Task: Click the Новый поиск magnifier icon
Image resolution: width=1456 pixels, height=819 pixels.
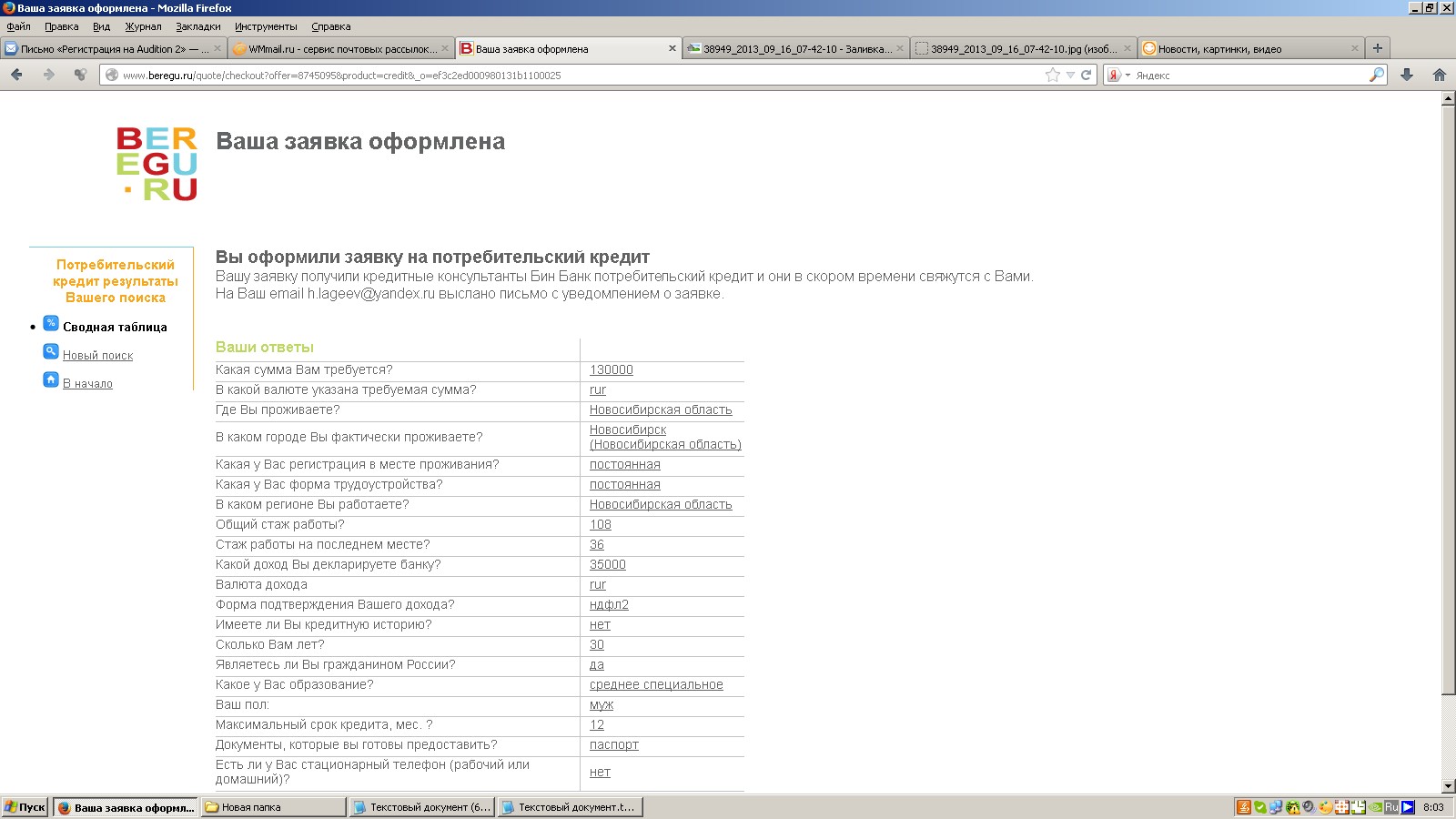Action: point(51,351)
